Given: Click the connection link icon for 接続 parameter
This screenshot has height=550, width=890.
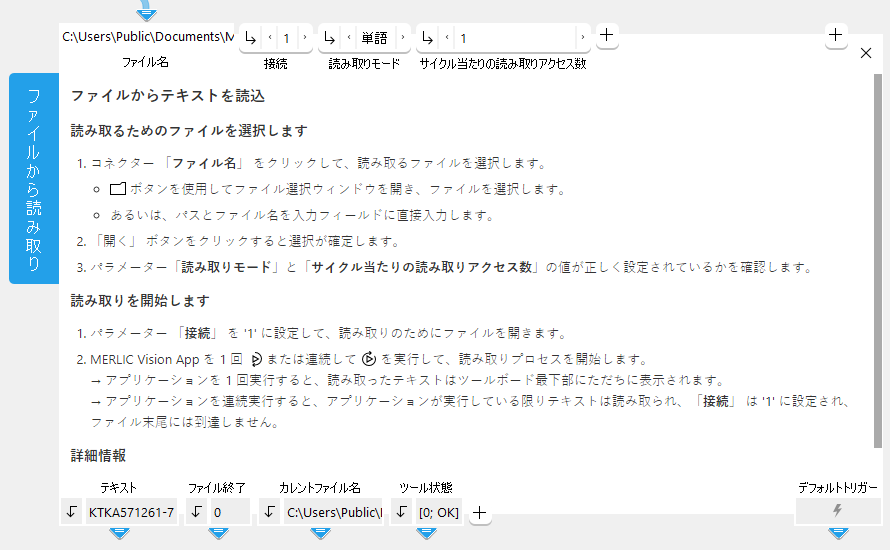Looking at the screenshot, I should point(250,38).
